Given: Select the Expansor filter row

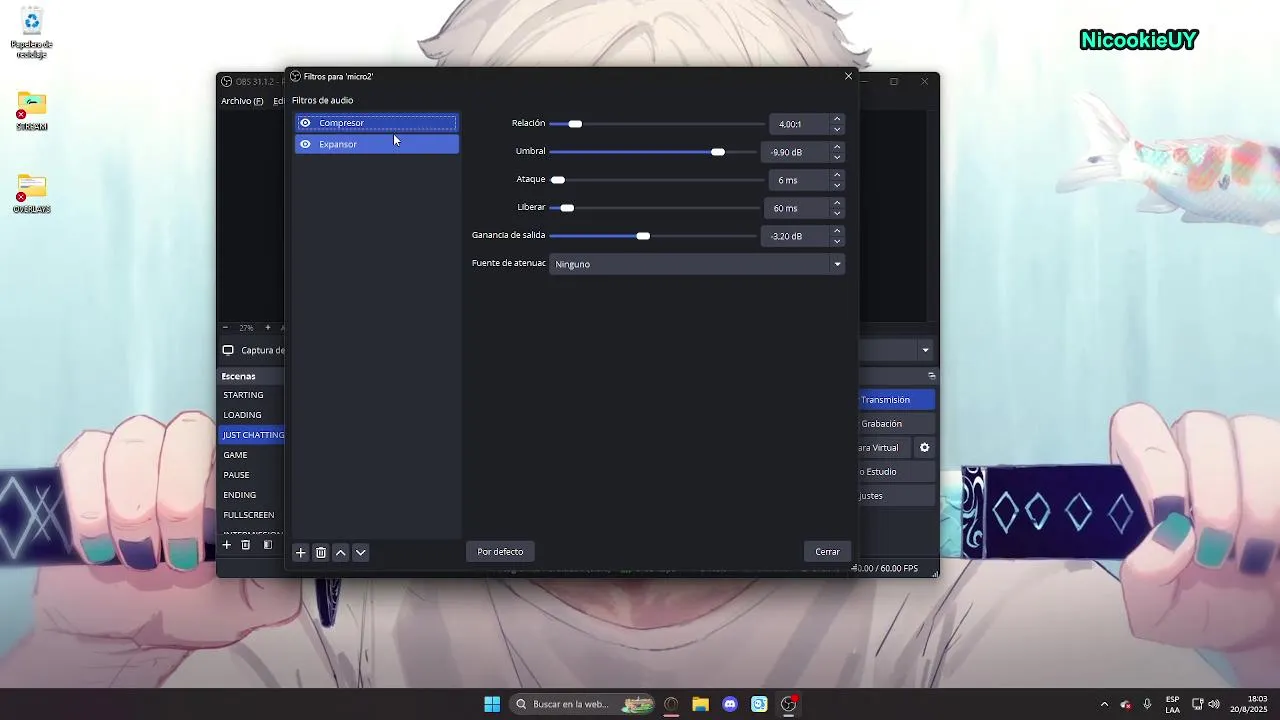Looking at the screenshot, I should pos(376,144).
